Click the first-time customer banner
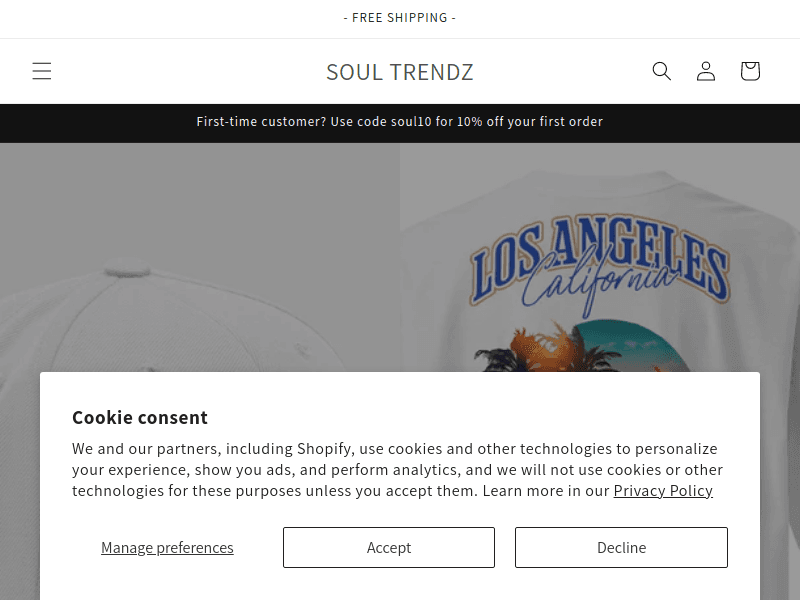The height and width of the screenshot is (600, 800). pos(399,121)
